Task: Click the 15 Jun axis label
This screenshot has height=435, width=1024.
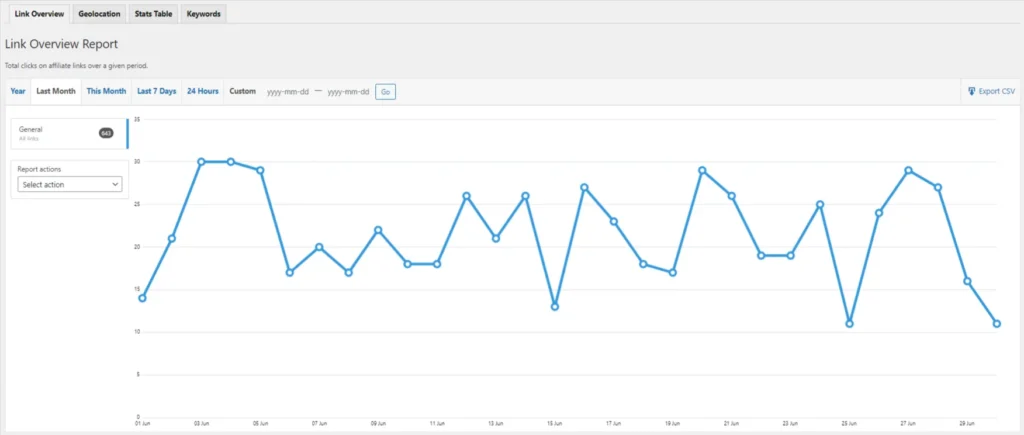Action: 554,423
